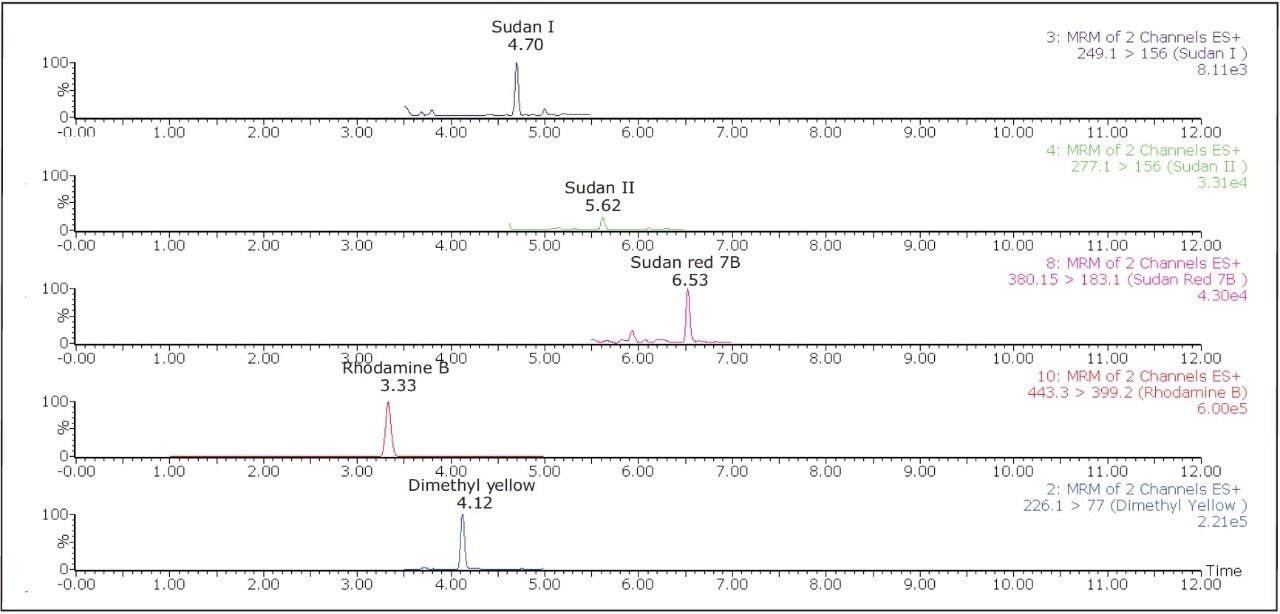
Task: Click the Sudan II peak label
Action: [599, 188]
